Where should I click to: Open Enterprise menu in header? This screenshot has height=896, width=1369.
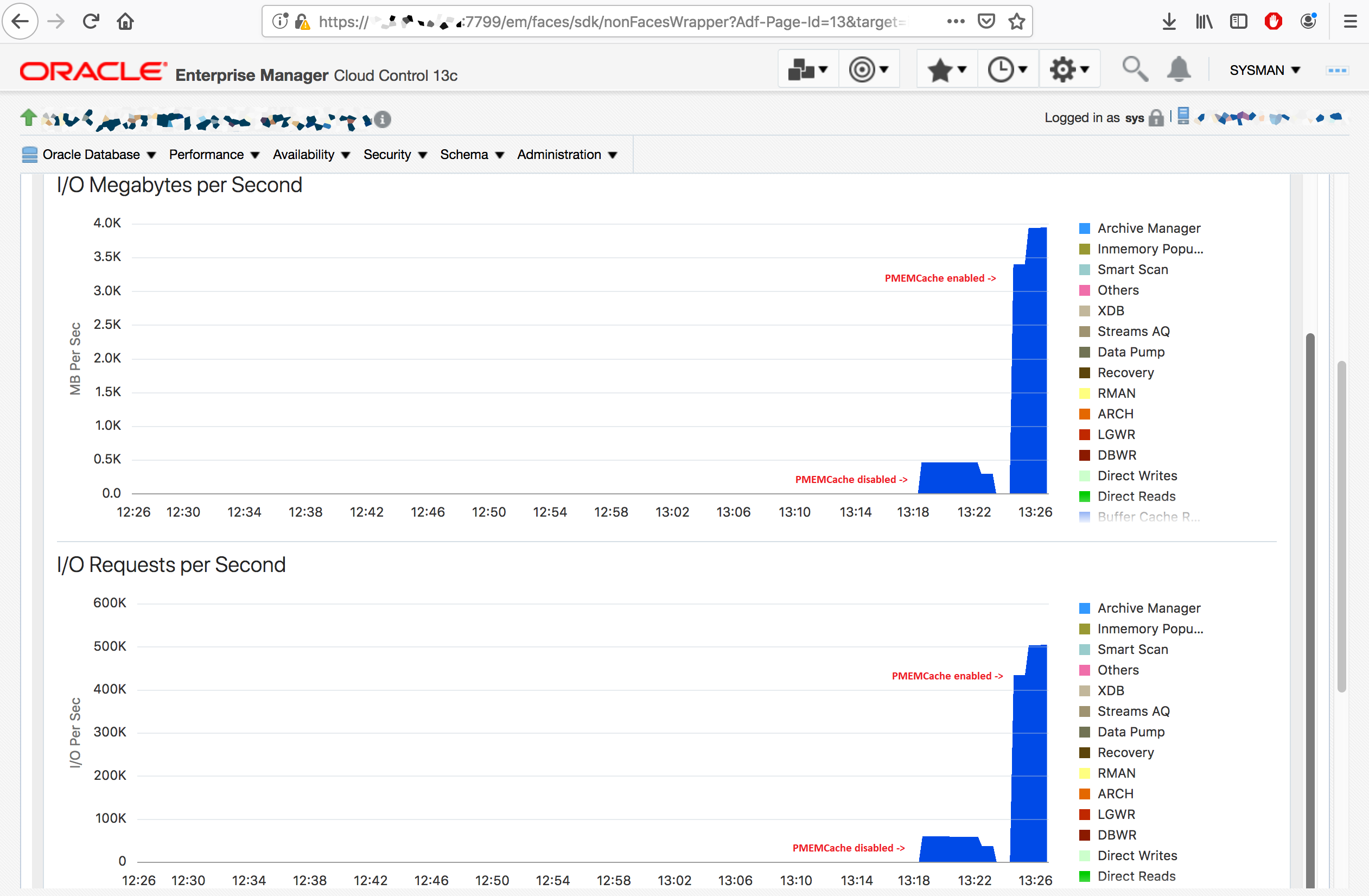[808, 69]
